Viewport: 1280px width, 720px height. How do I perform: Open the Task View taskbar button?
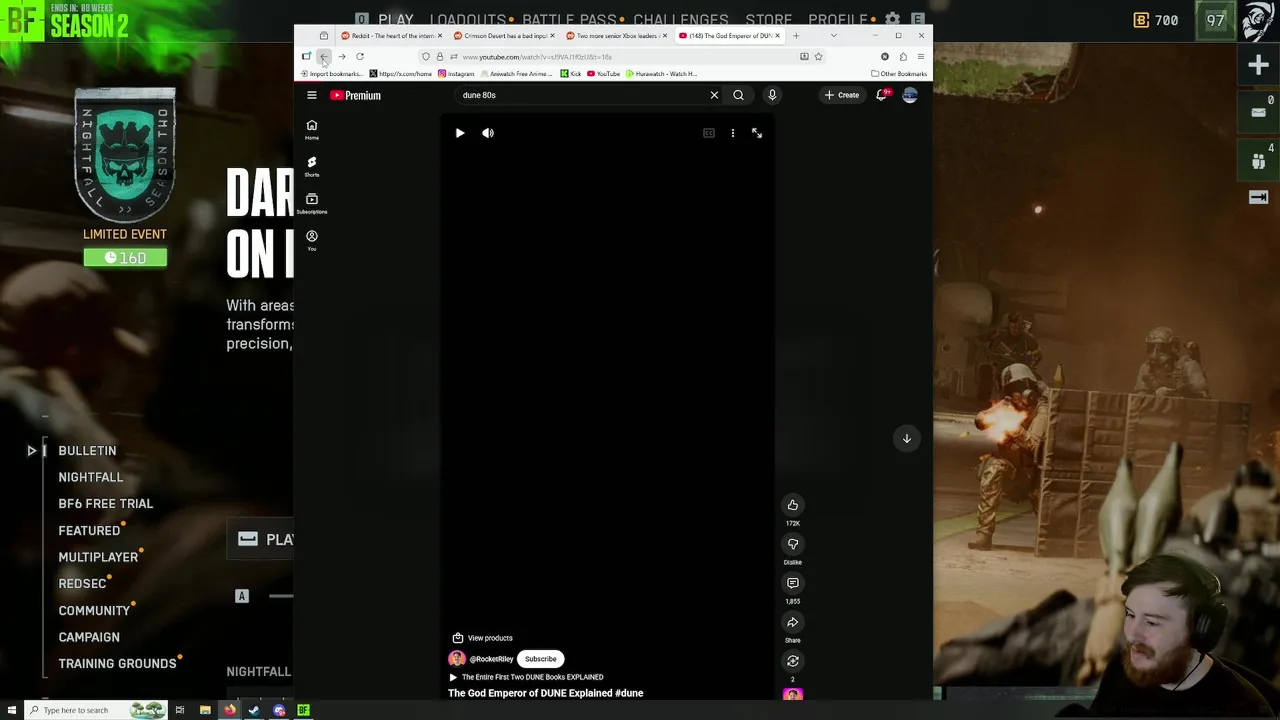[180, 710]
